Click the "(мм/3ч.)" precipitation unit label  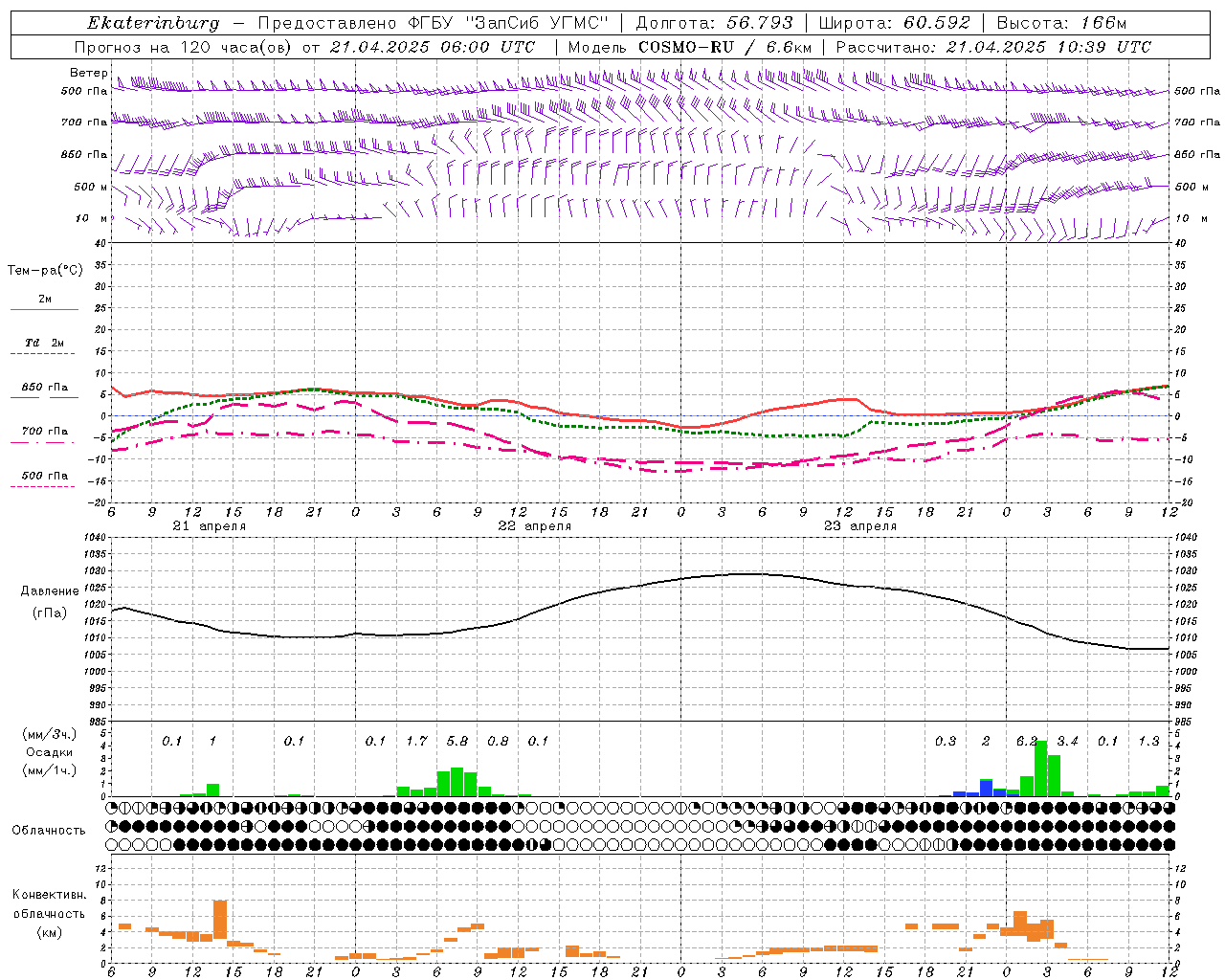pos(50,734)
